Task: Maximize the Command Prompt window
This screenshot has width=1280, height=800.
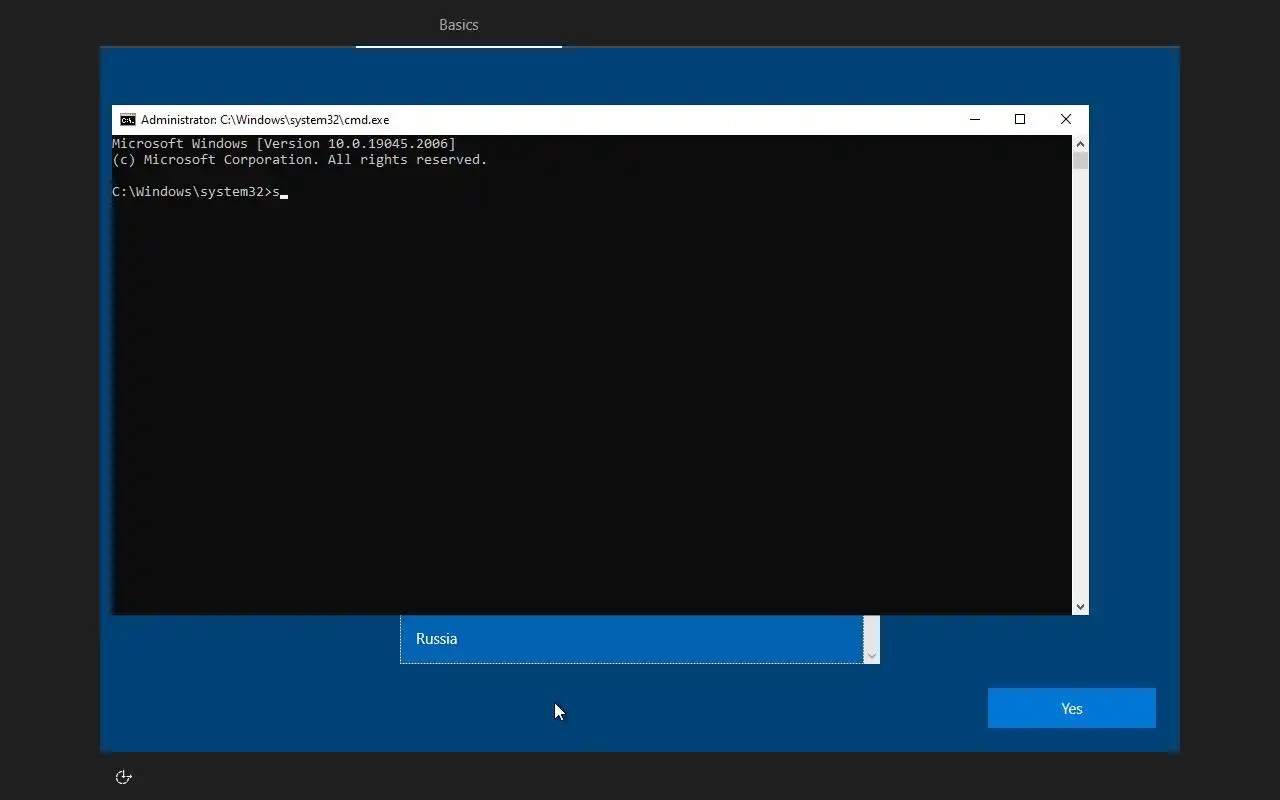Action: pos(1020,120)
